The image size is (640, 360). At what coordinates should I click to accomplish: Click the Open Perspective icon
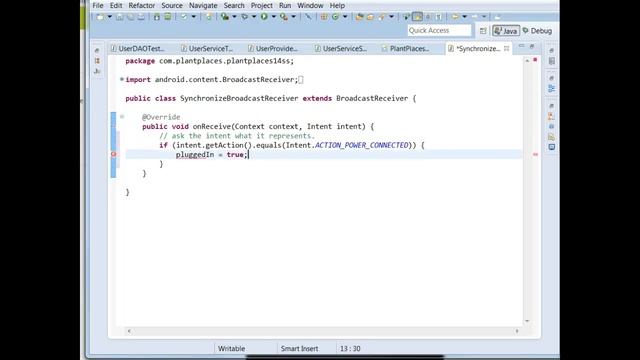coord(483,31)
